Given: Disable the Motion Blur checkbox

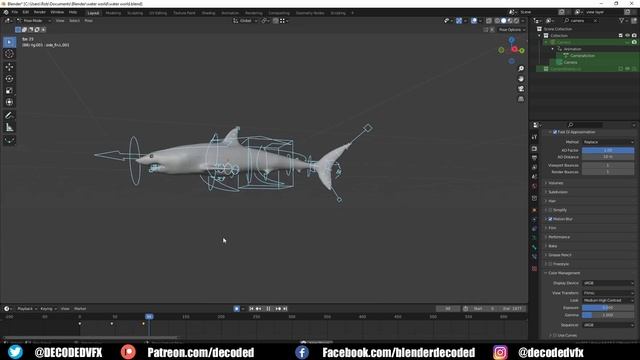Looking at the screenshot, I should coord(550,219).
